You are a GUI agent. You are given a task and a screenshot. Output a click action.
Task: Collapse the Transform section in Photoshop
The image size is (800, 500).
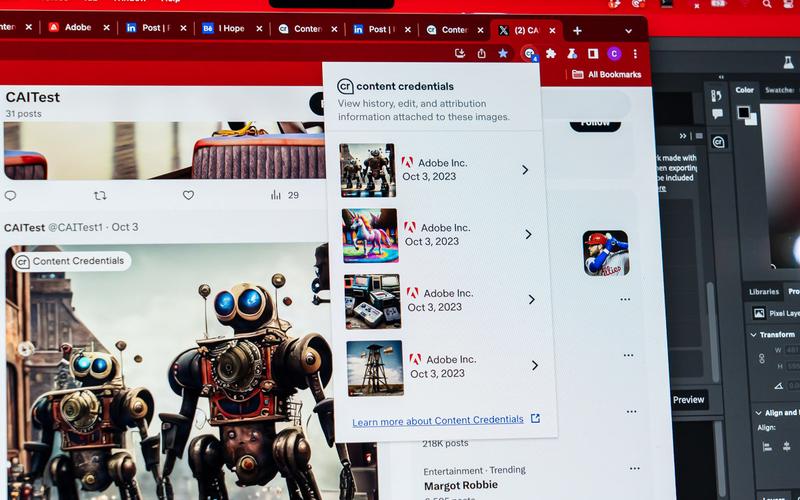tap(754, 335)
